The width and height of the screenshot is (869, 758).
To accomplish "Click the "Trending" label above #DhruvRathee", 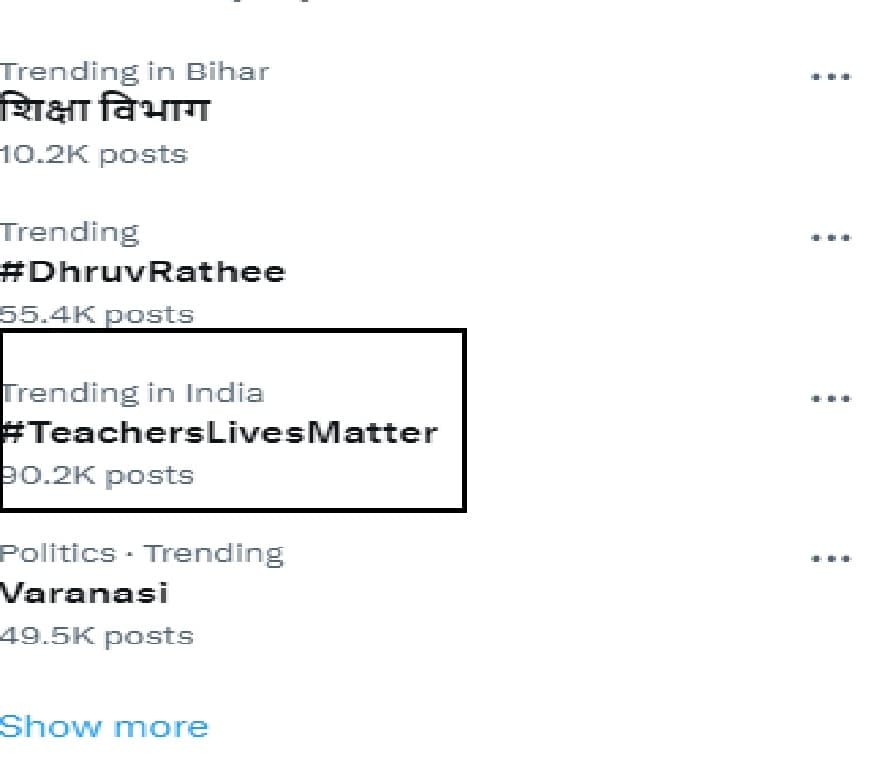I will 69,232.
